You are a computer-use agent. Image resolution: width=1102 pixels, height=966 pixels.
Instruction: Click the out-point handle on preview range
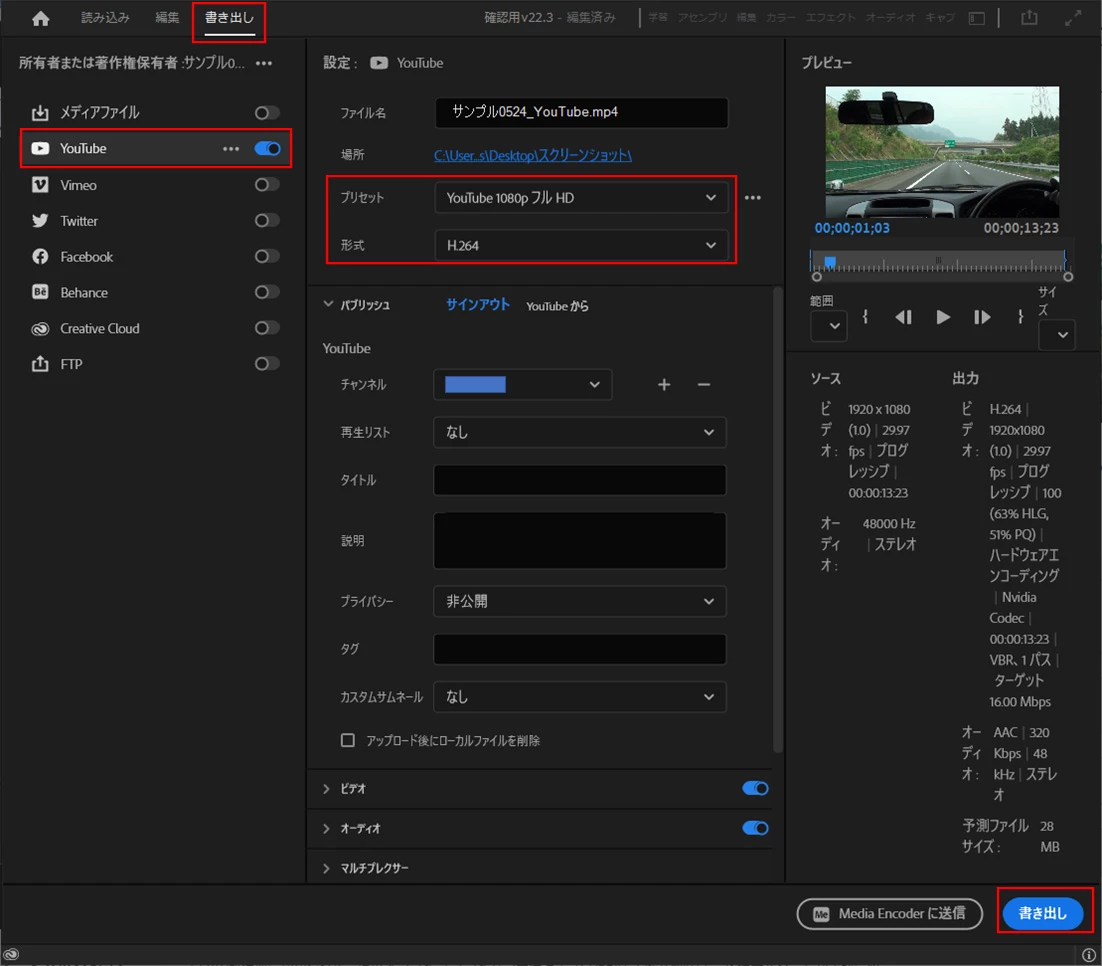coord(1068,277)
